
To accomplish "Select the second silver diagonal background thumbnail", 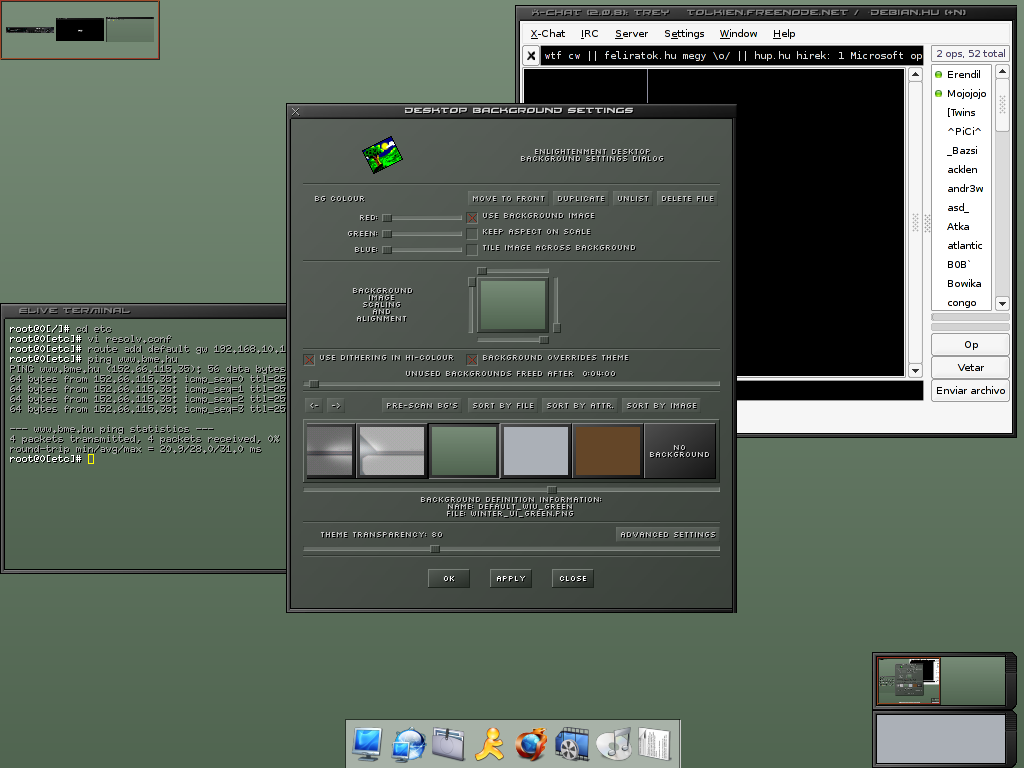I will pyautogui.click(x=392, y=451).
